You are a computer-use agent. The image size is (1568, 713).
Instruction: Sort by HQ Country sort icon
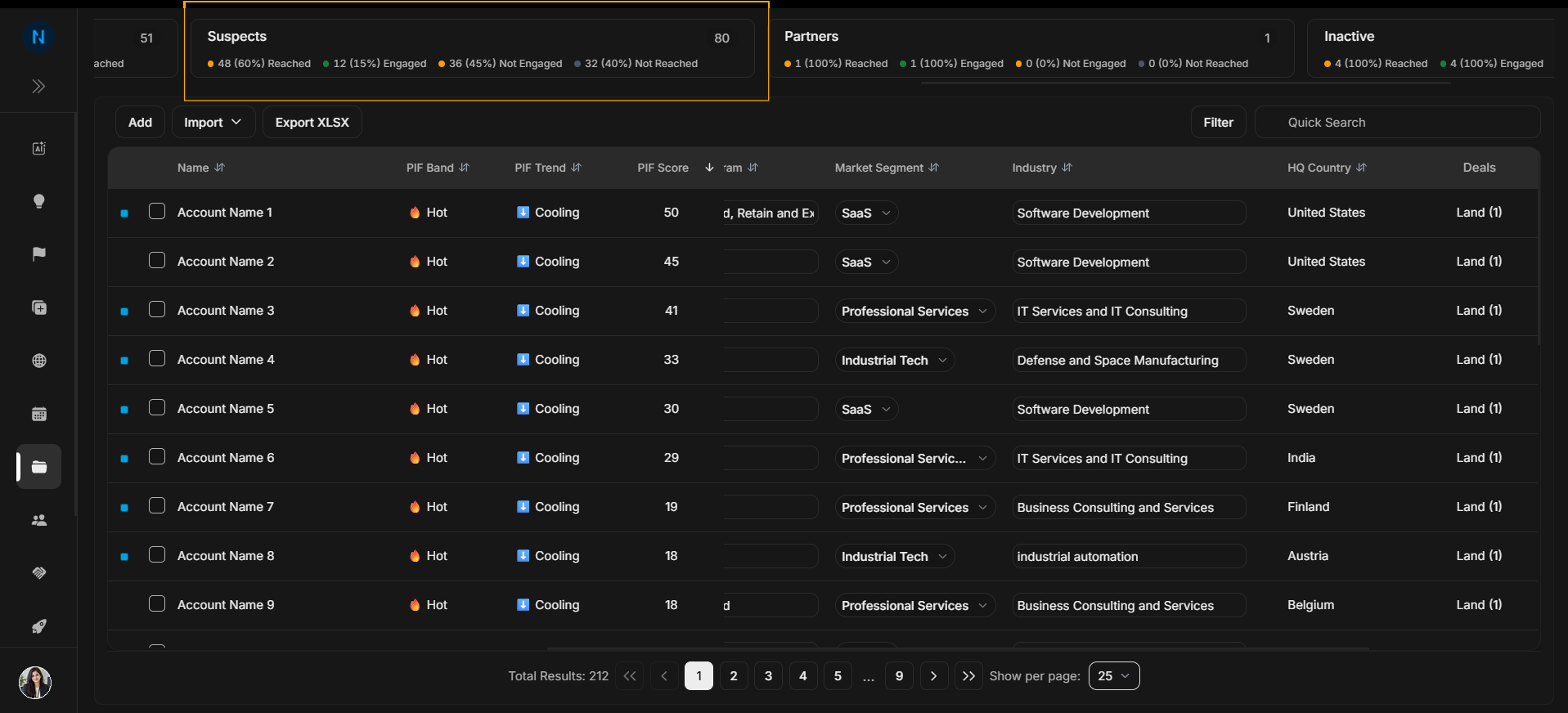point(1361,168)
